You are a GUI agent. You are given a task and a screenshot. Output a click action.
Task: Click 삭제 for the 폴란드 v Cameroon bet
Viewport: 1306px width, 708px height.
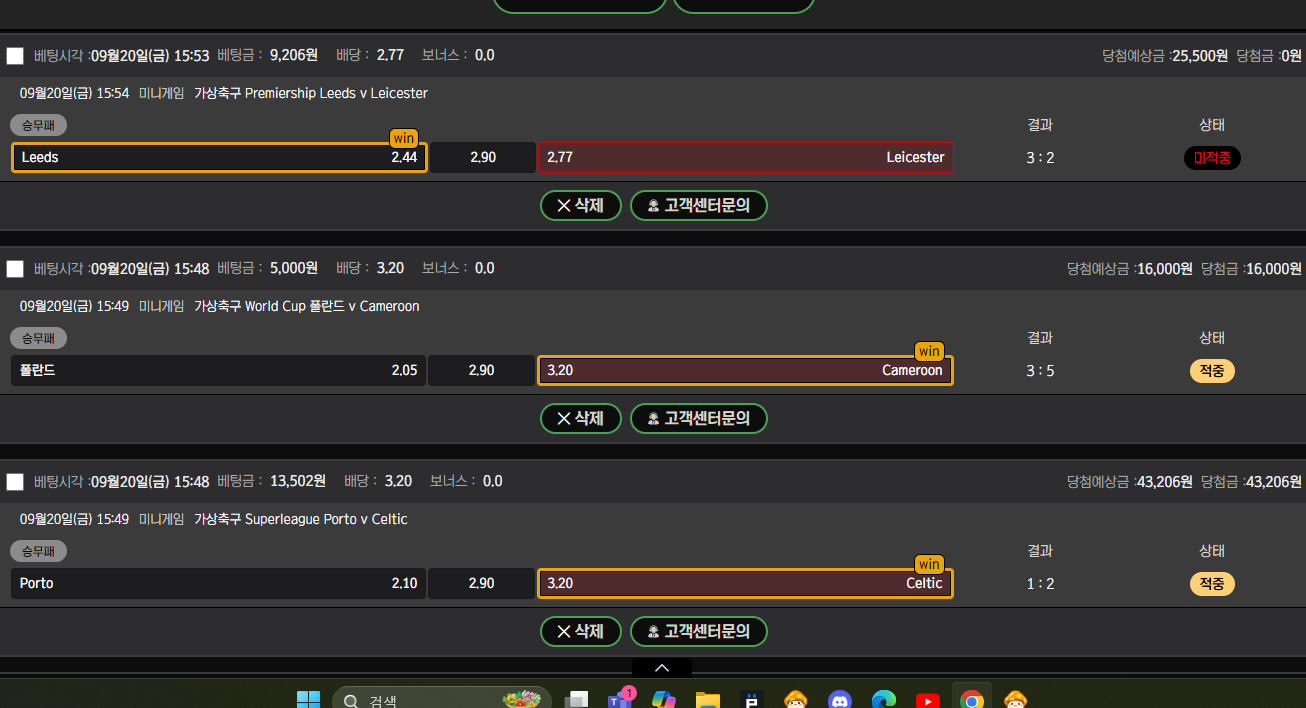pos(580,419)
